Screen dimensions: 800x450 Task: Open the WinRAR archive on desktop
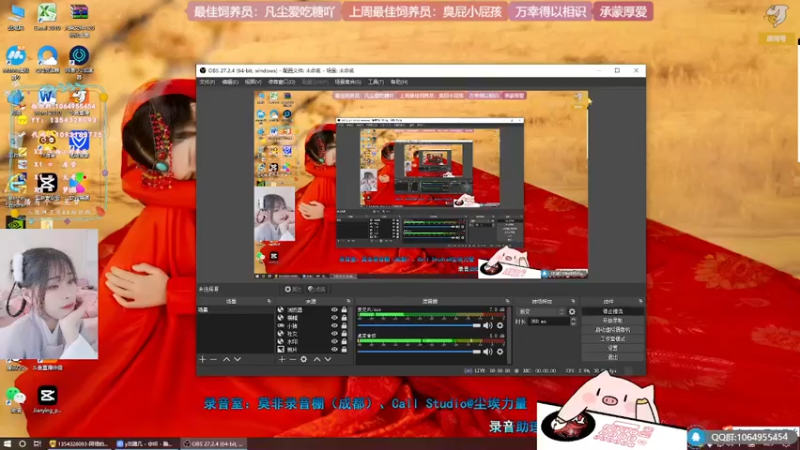79,19
